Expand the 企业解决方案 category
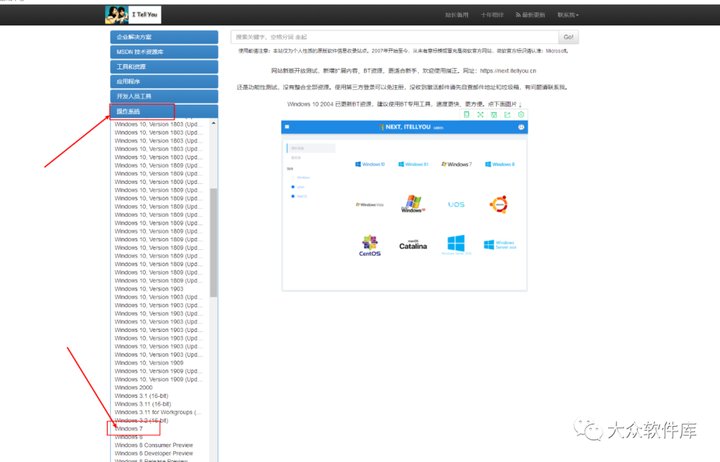Image resolution: width=720 pixels, height=462 pixels. coord(164,37)
